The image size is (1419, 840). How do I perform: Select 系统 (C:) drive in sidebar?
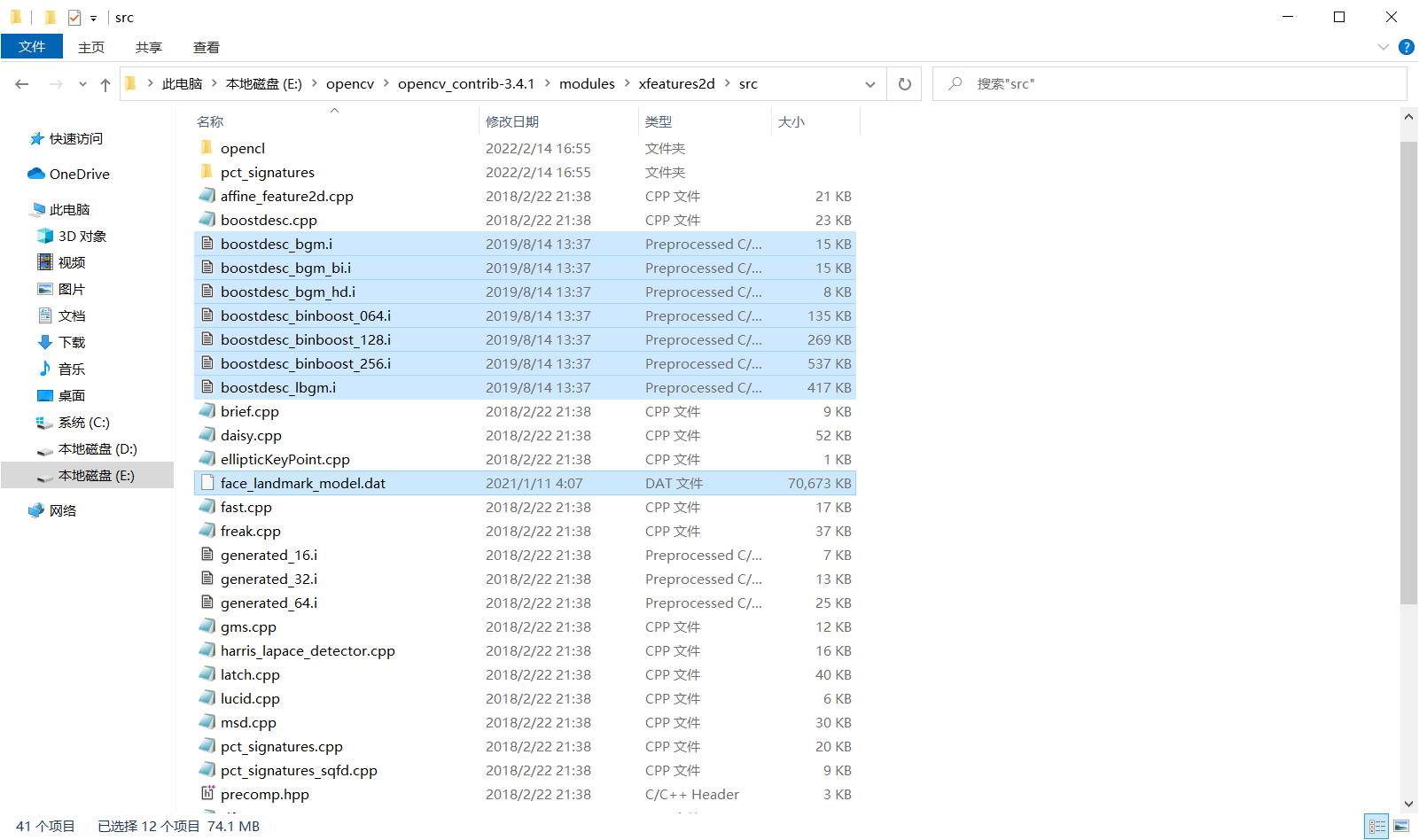84,423
